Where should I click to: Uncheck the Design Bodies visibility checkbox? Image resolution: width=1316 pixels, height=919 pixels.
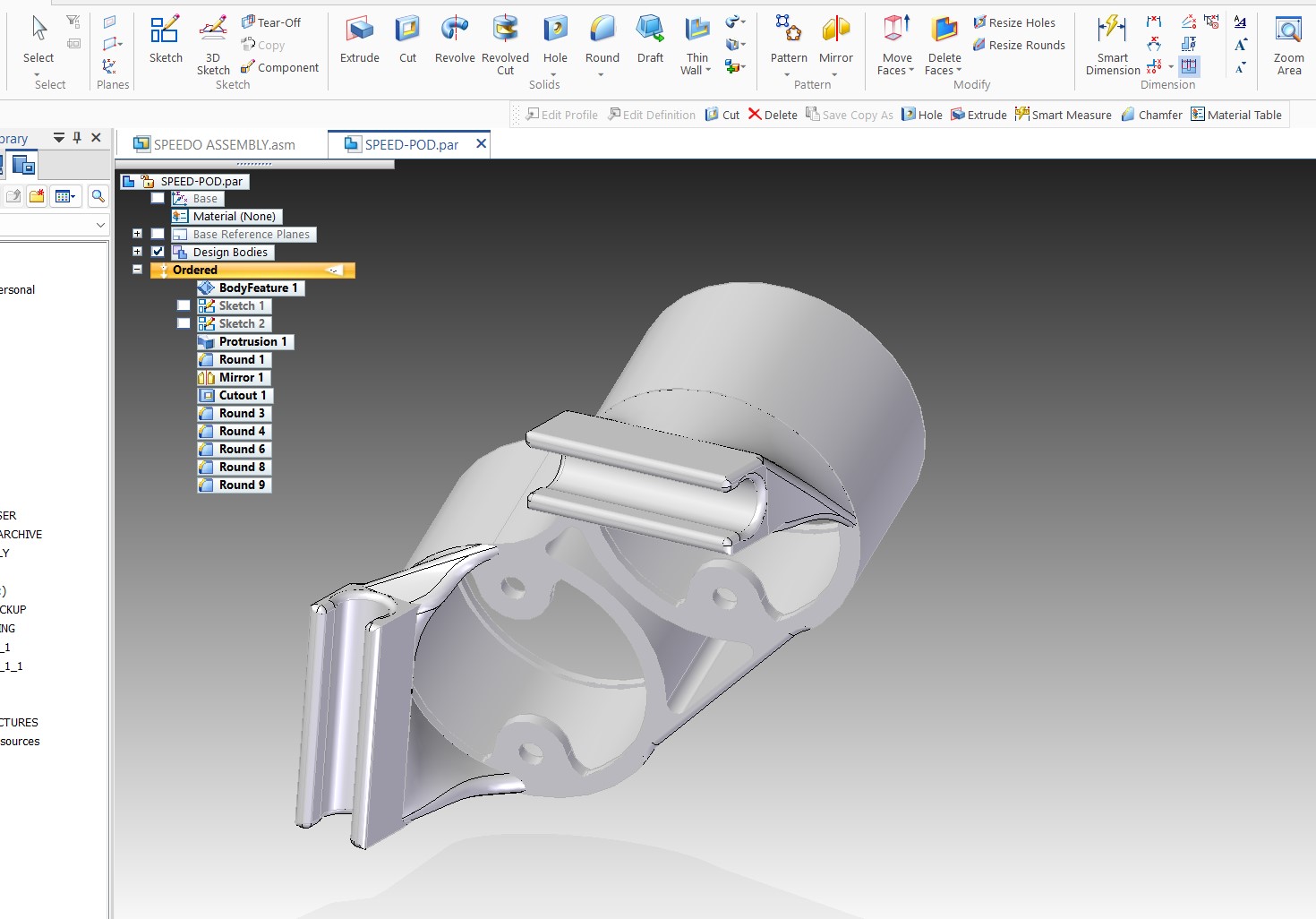click(x=158, y=252)
